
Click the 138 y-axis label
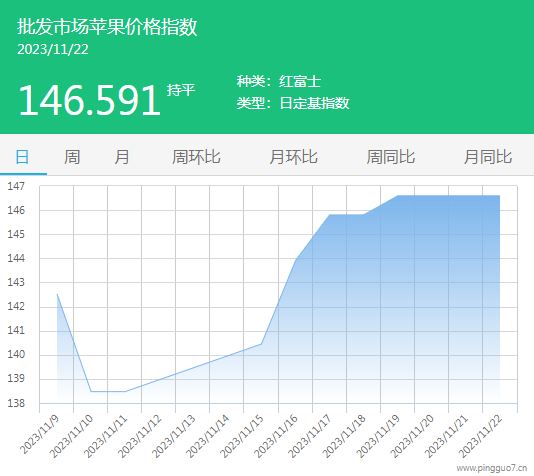pos(16,403)
